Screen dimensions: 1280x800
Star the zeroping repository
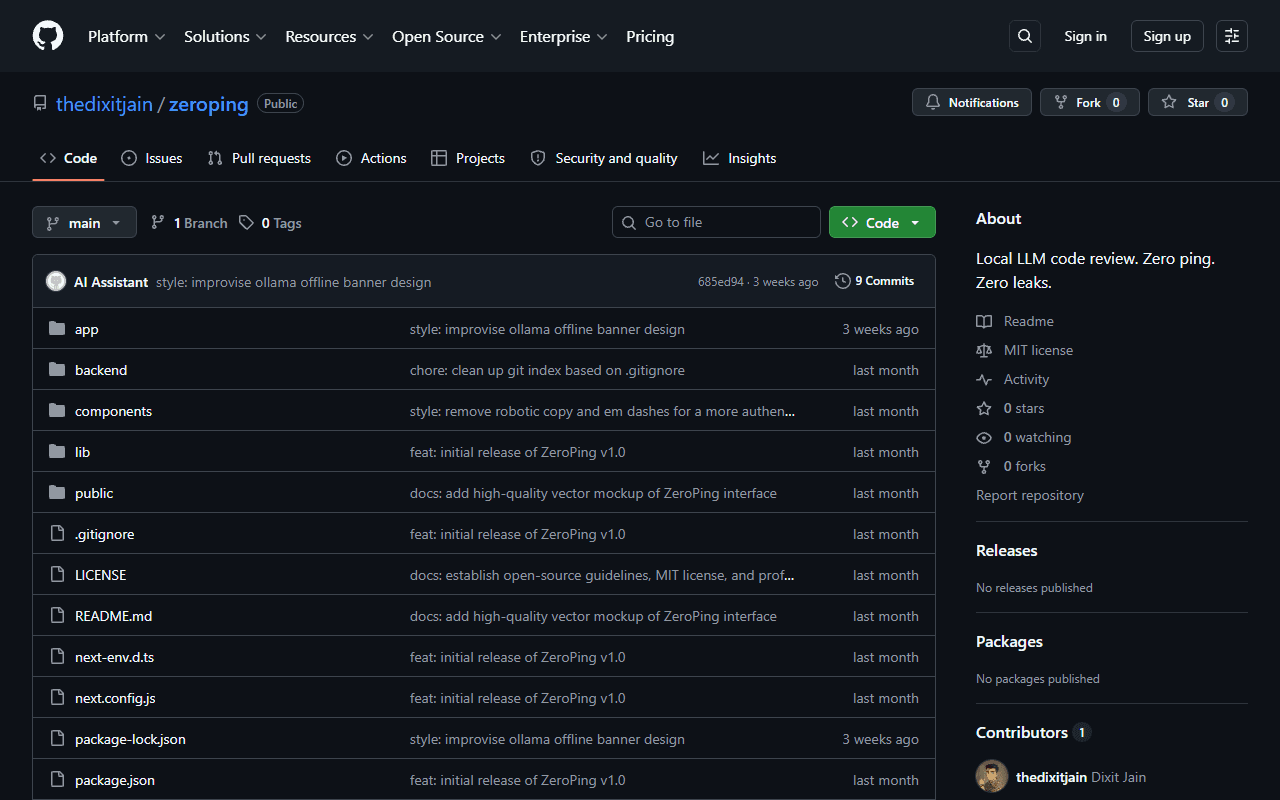pyautogui.click(x=1198, y=102)
